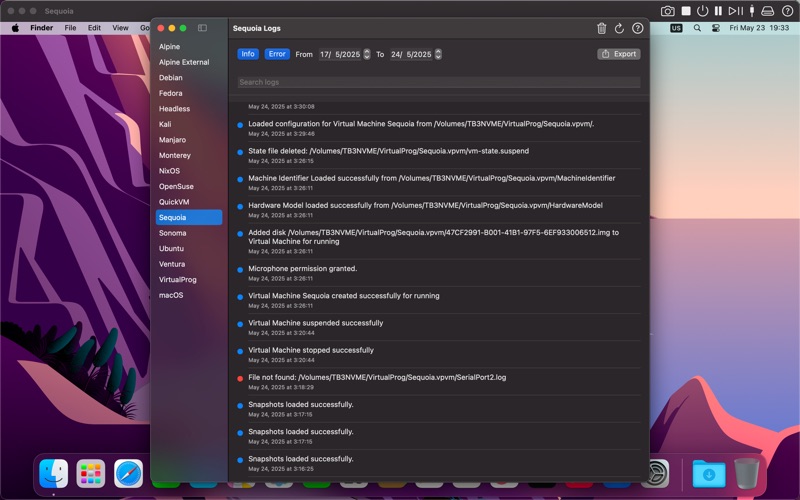
Task: Click the 'Microphone permission granted.' log entry
Action: click(439, 273)
